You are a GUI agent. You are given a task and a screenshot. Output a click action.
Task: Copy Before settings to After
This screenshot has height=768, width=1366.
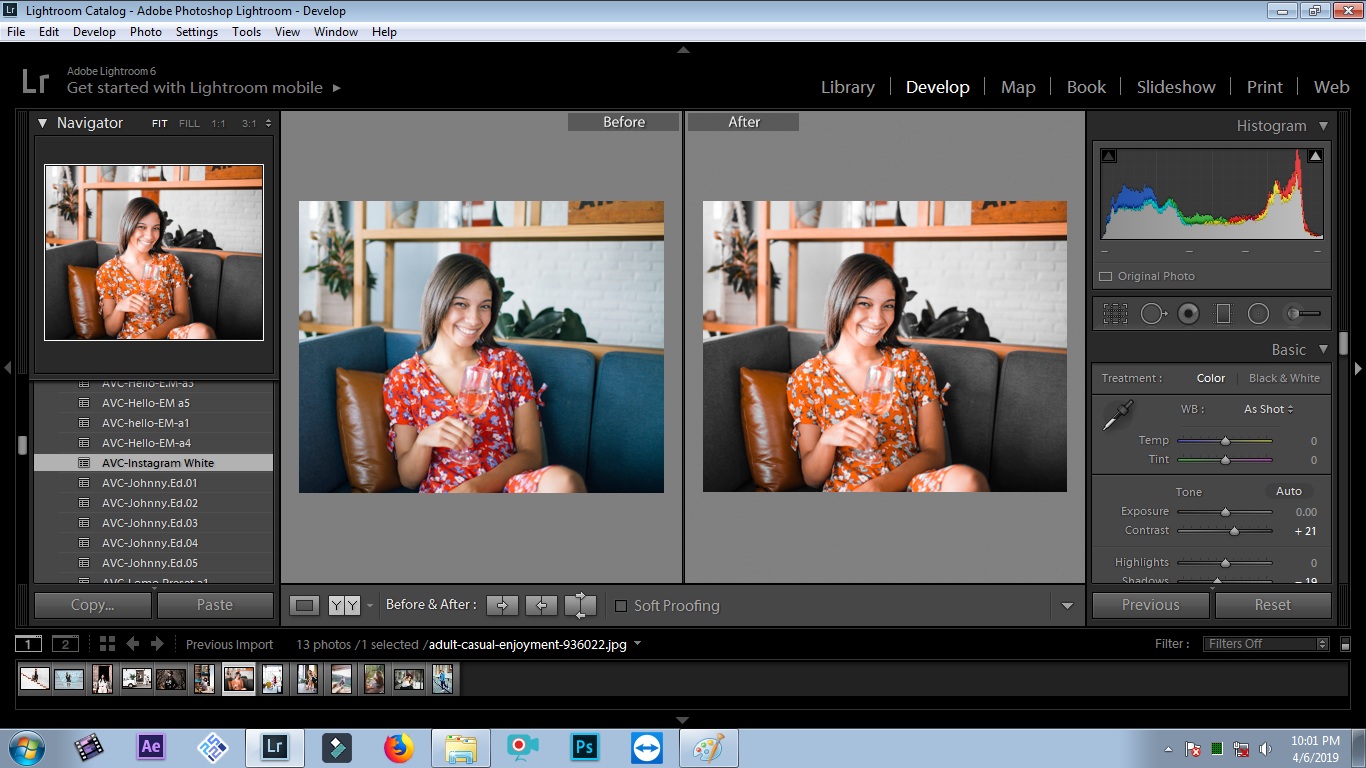click(x=502, y=605)
